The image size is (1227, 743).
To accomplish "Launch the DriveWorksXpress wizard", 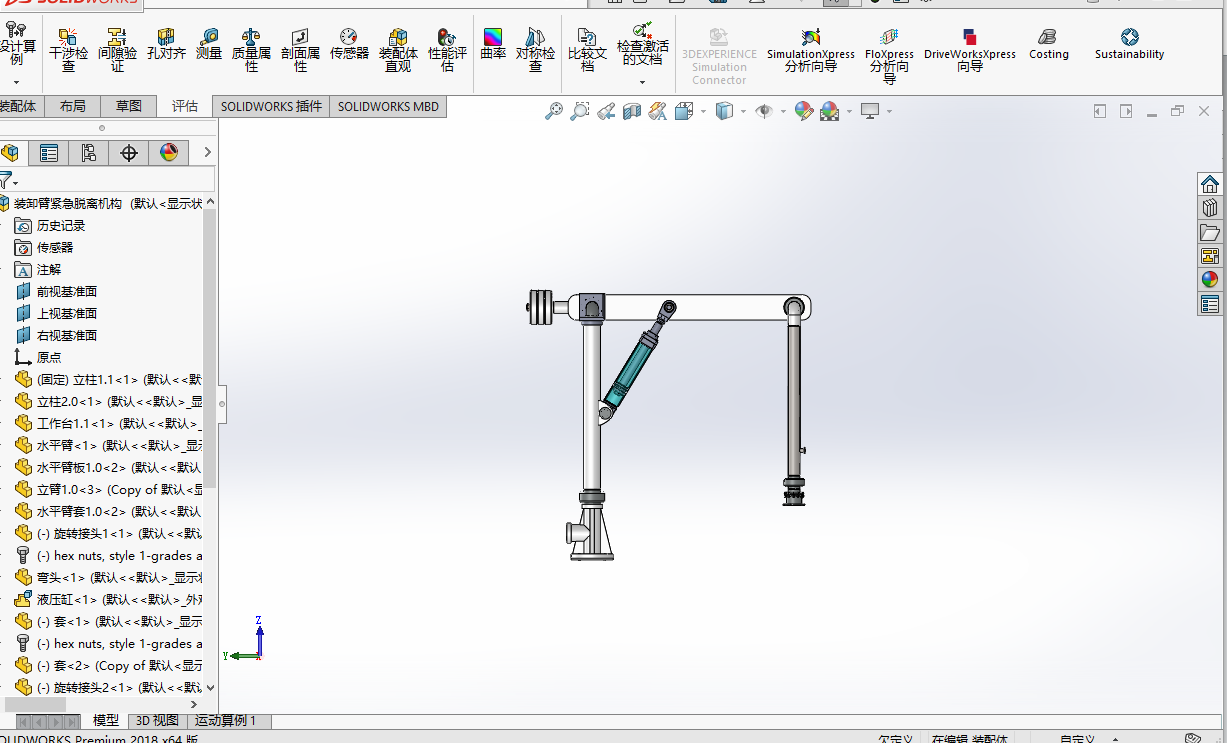I will tap(969, 51).
